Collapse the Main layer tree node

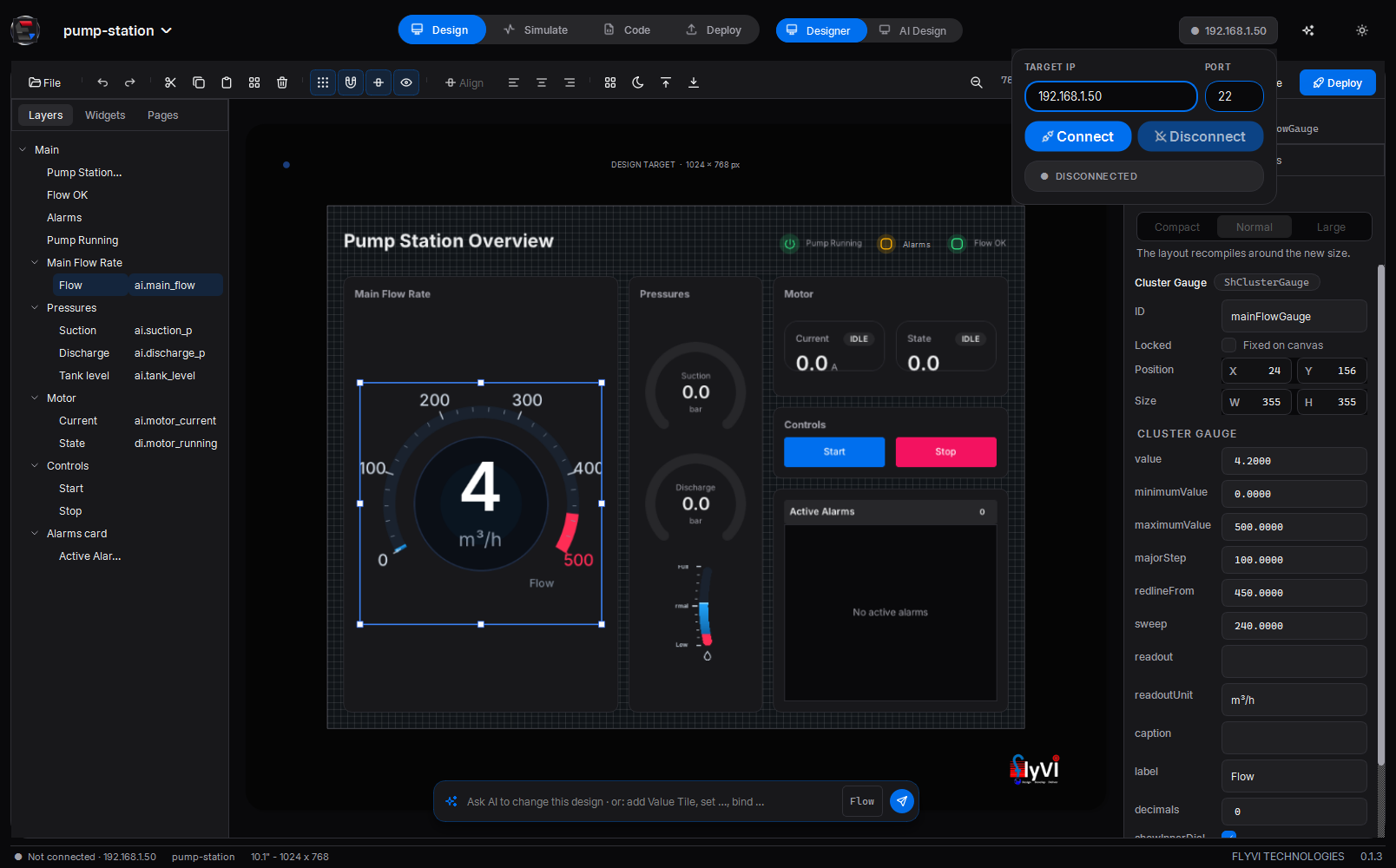(23, 150)
